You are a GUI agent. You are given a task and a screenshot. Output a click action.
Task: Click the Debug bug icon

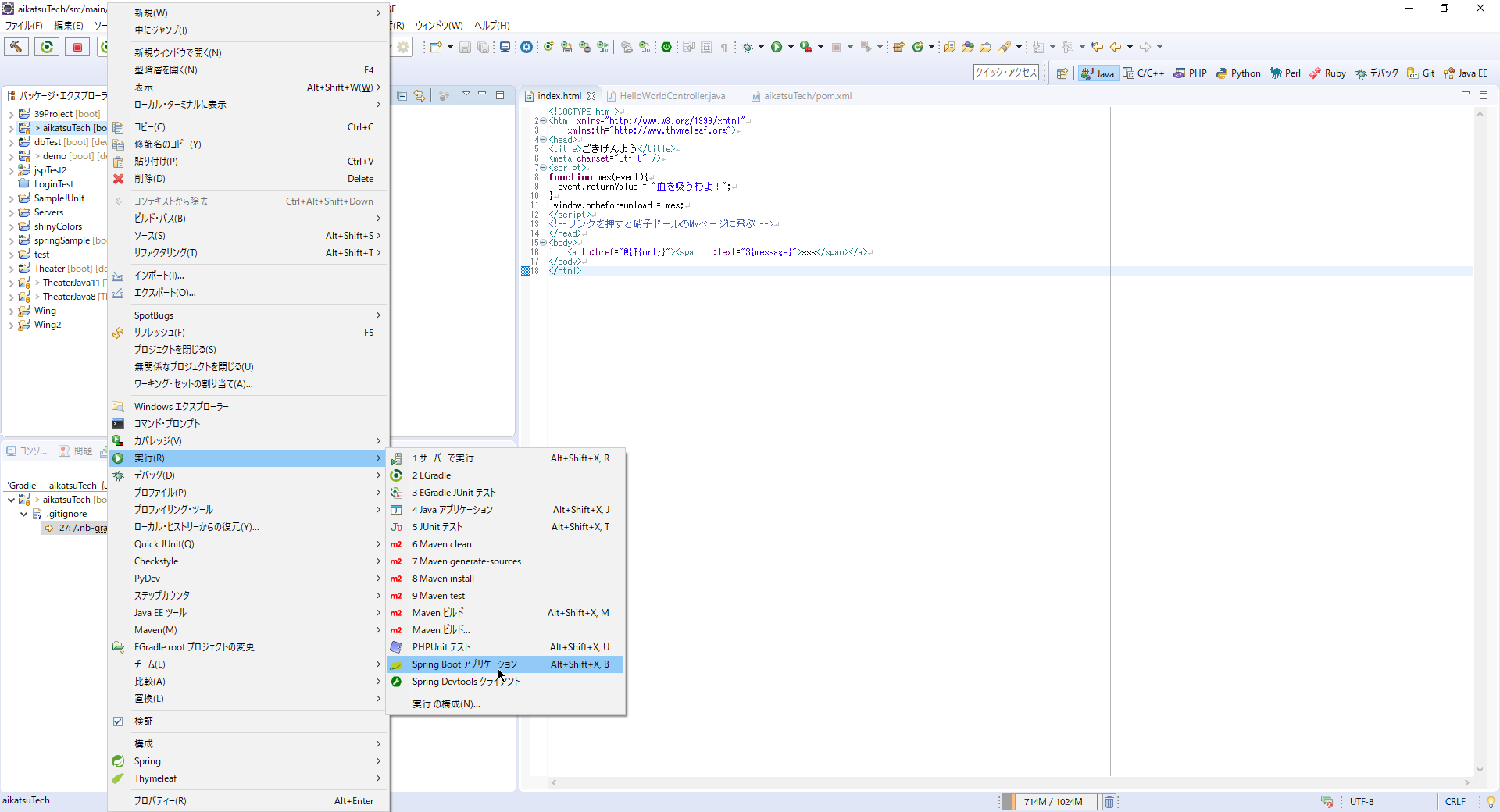pos(748,47)
